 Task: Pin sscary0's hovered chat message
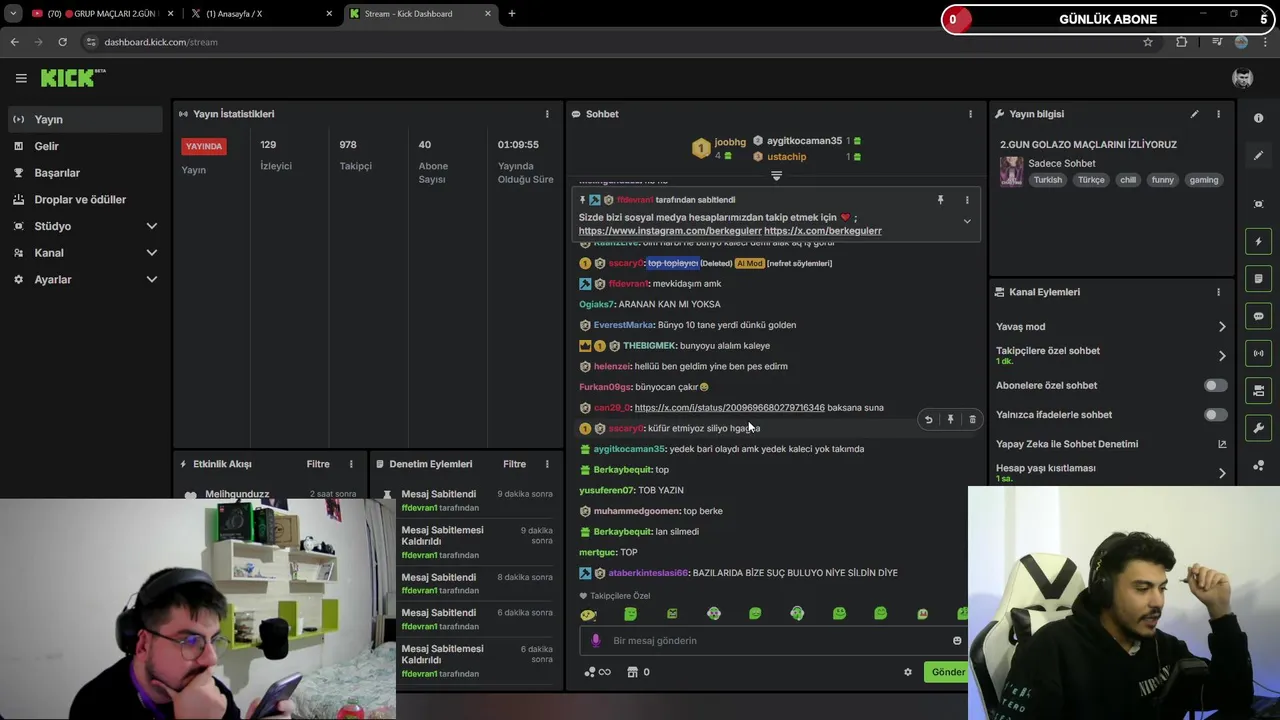point(950,420)
